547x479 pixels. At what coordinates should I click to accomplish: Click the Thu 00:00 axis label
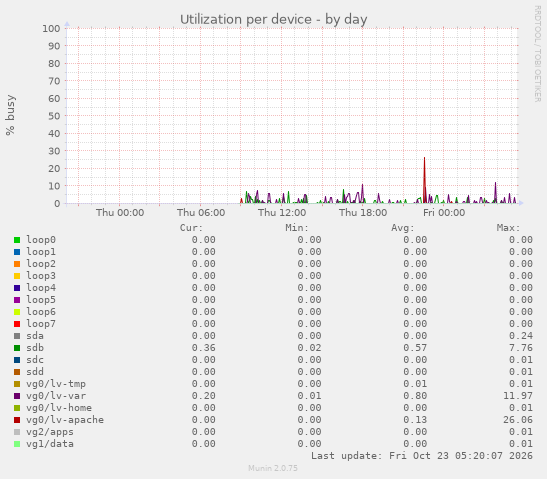(x=120, y=212)
